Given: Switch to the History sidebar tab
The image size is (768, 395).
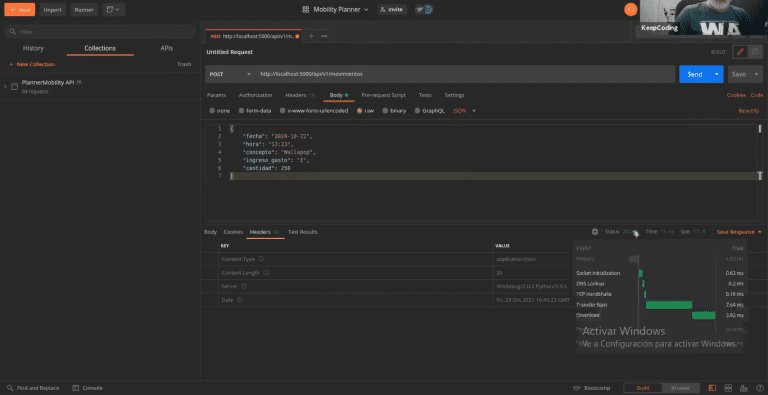Looking at the screenshot, I should (x=33, y=49).
